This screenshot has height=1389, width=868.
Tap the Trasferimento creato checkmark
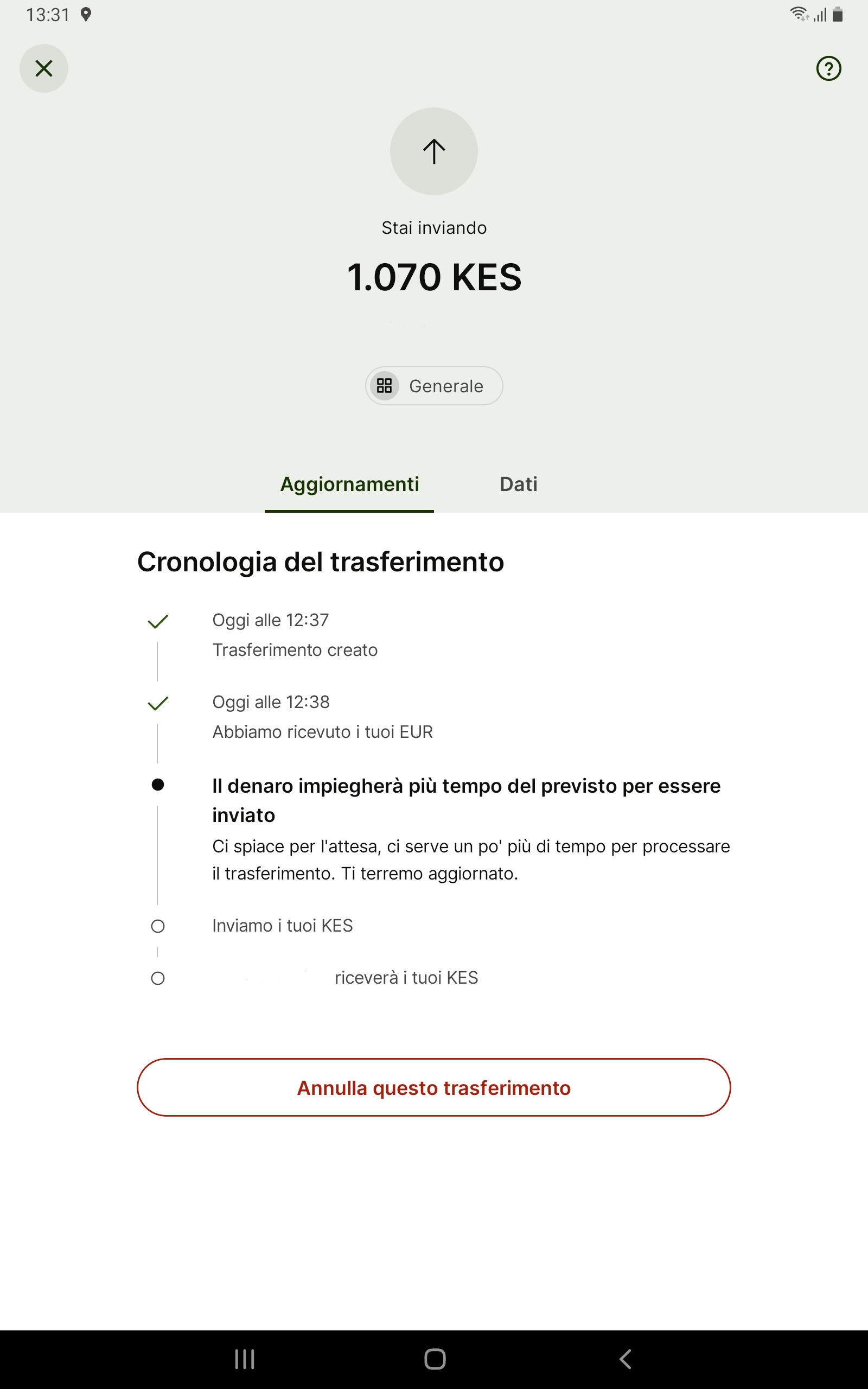pos(158,621)
